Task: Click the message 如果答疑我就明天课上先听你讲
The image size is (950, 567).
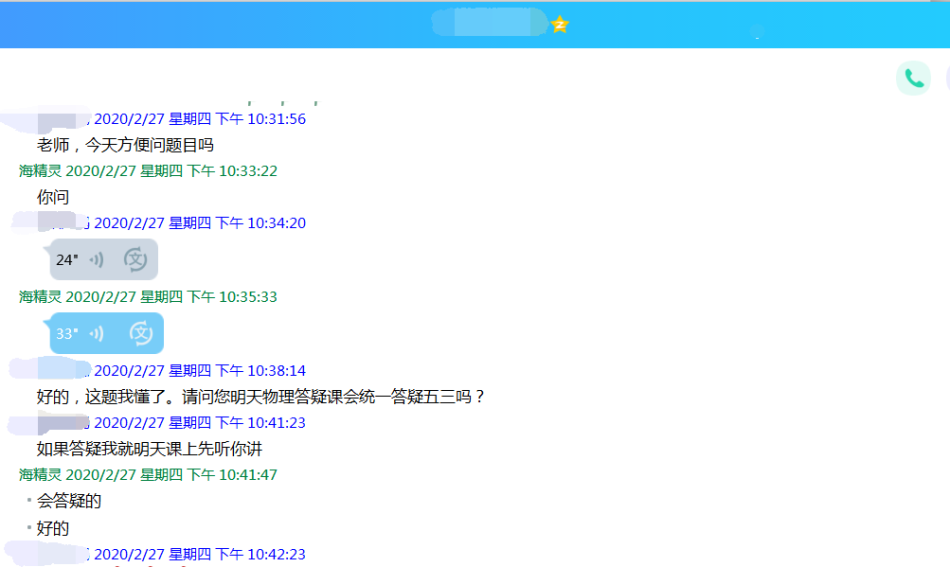Action: coord(149,449)
